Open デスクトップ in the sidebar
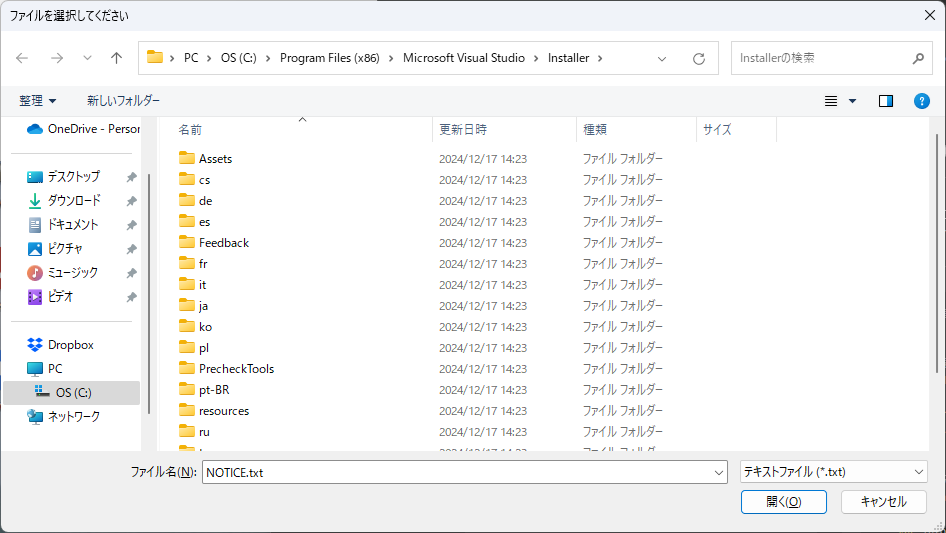This screenshot has height=533, width=946. point(74,177)
